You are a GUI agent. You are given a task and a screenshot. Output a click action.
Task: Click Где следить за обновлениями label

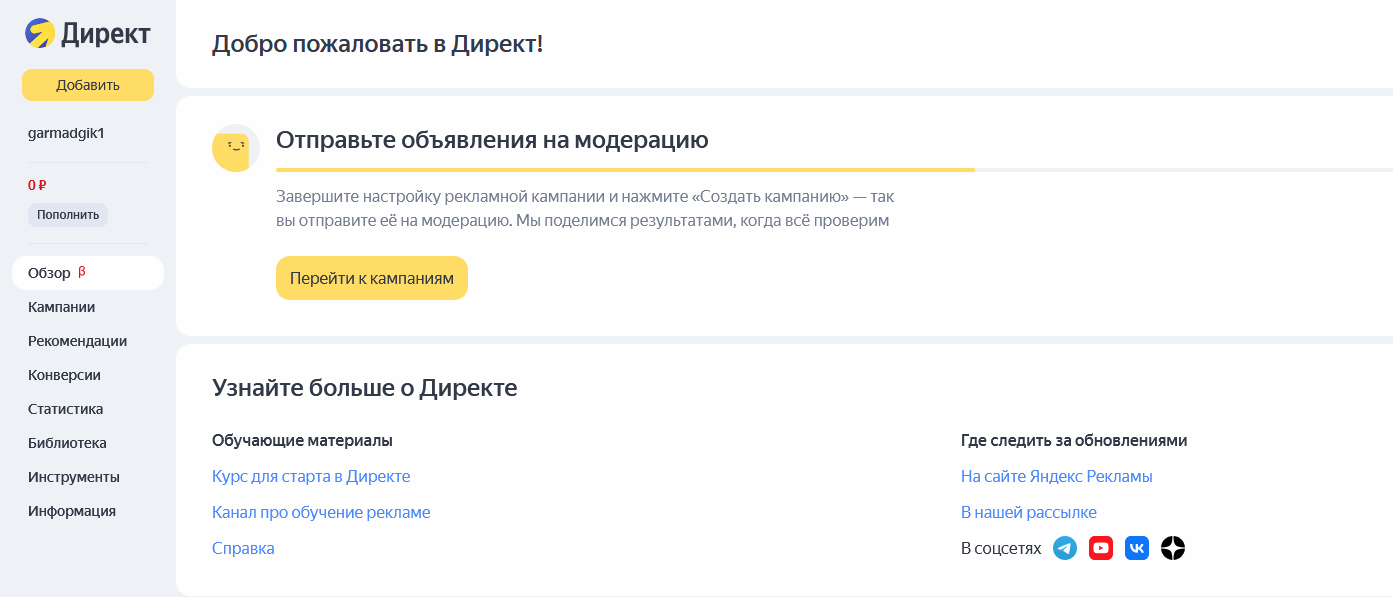click(x=1074, y=441)
